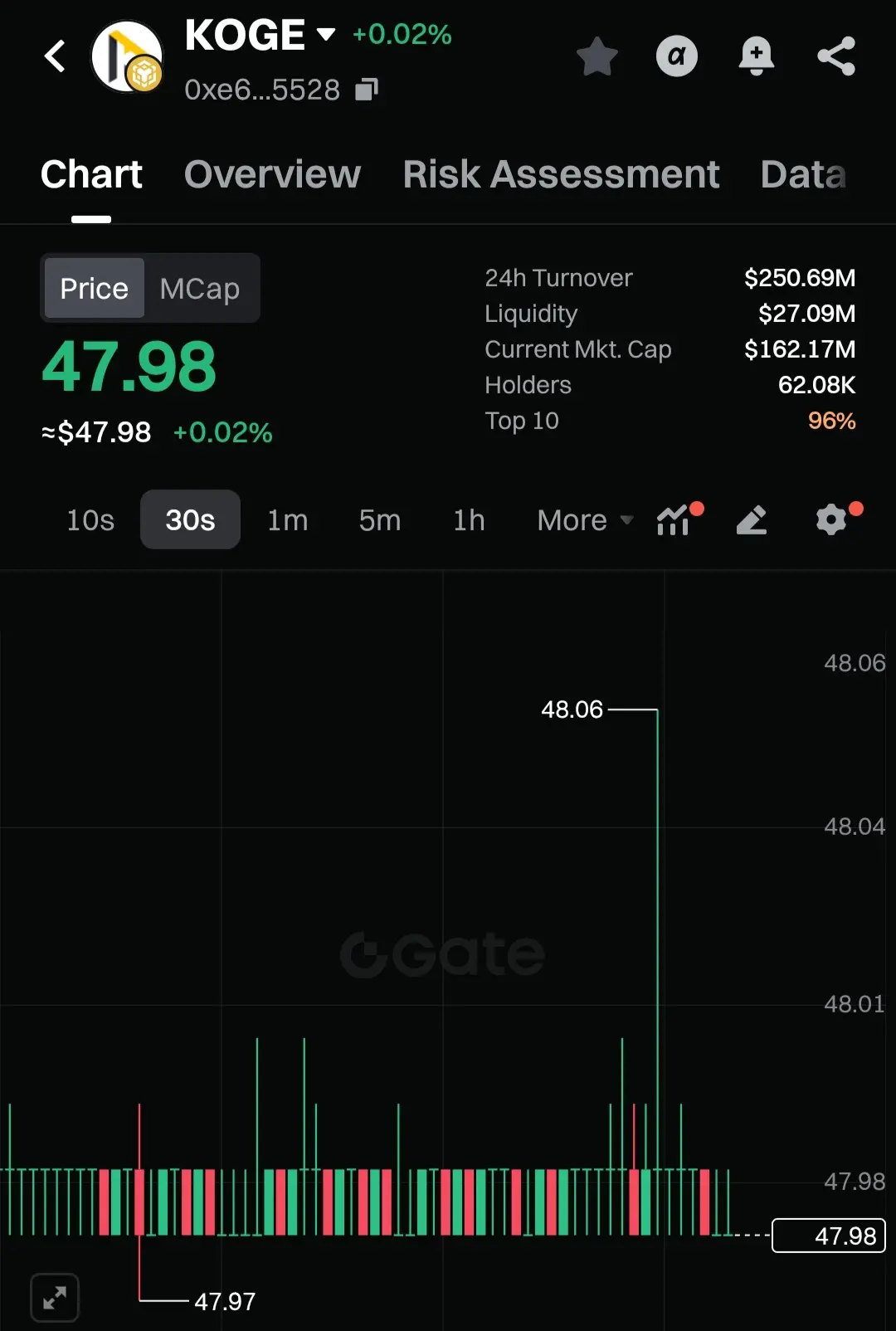Tap the Current Mkt. Cap value $162.17M
This screenshot has height=1331, width=896.
tap(800, 349)
